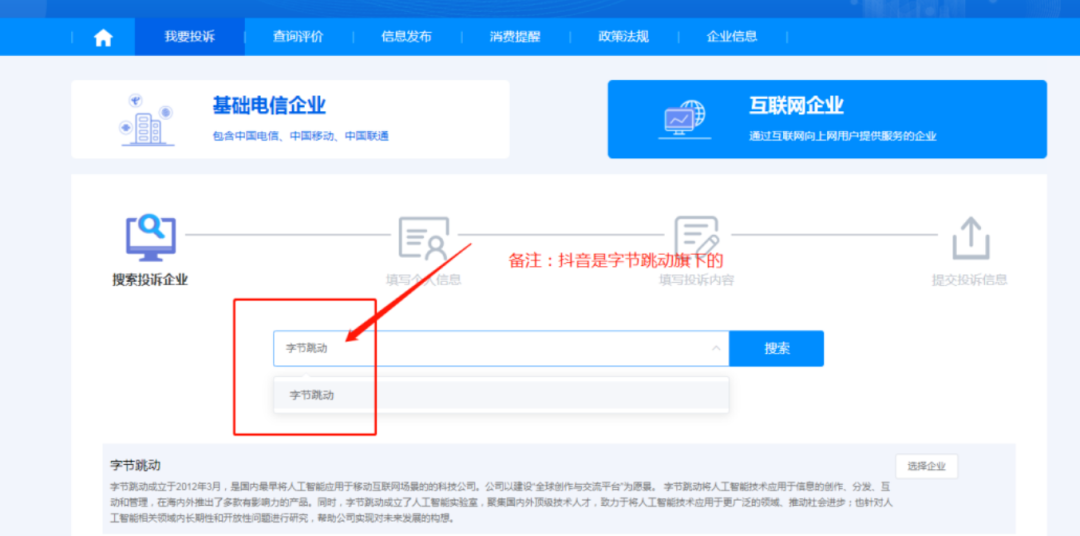Open the 企业信息 menu

coord(731,37)
